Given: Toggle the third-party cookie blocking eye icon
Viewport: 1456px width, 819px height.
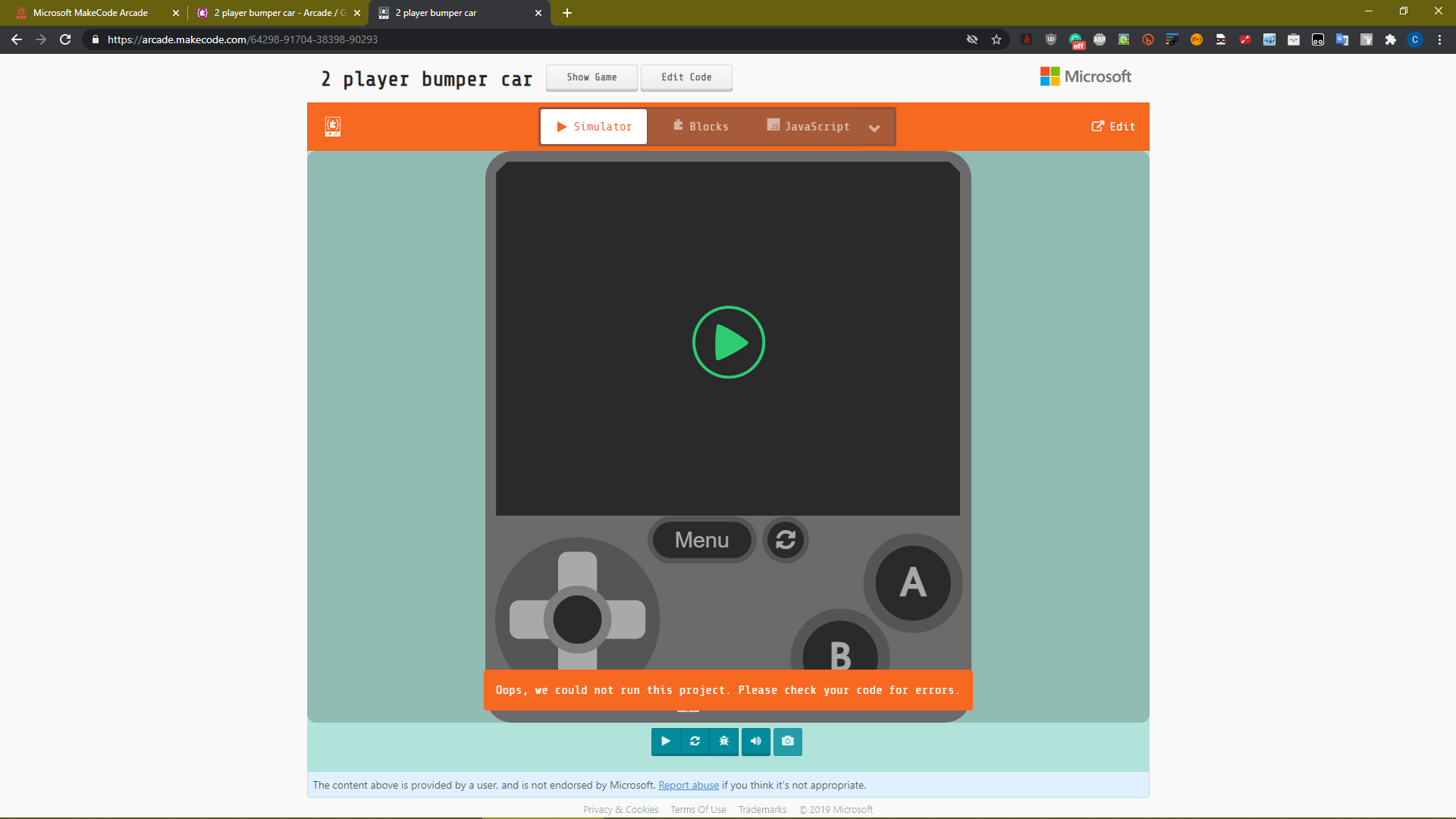Looking at the screenshot, I should click(x=972, y=39).
